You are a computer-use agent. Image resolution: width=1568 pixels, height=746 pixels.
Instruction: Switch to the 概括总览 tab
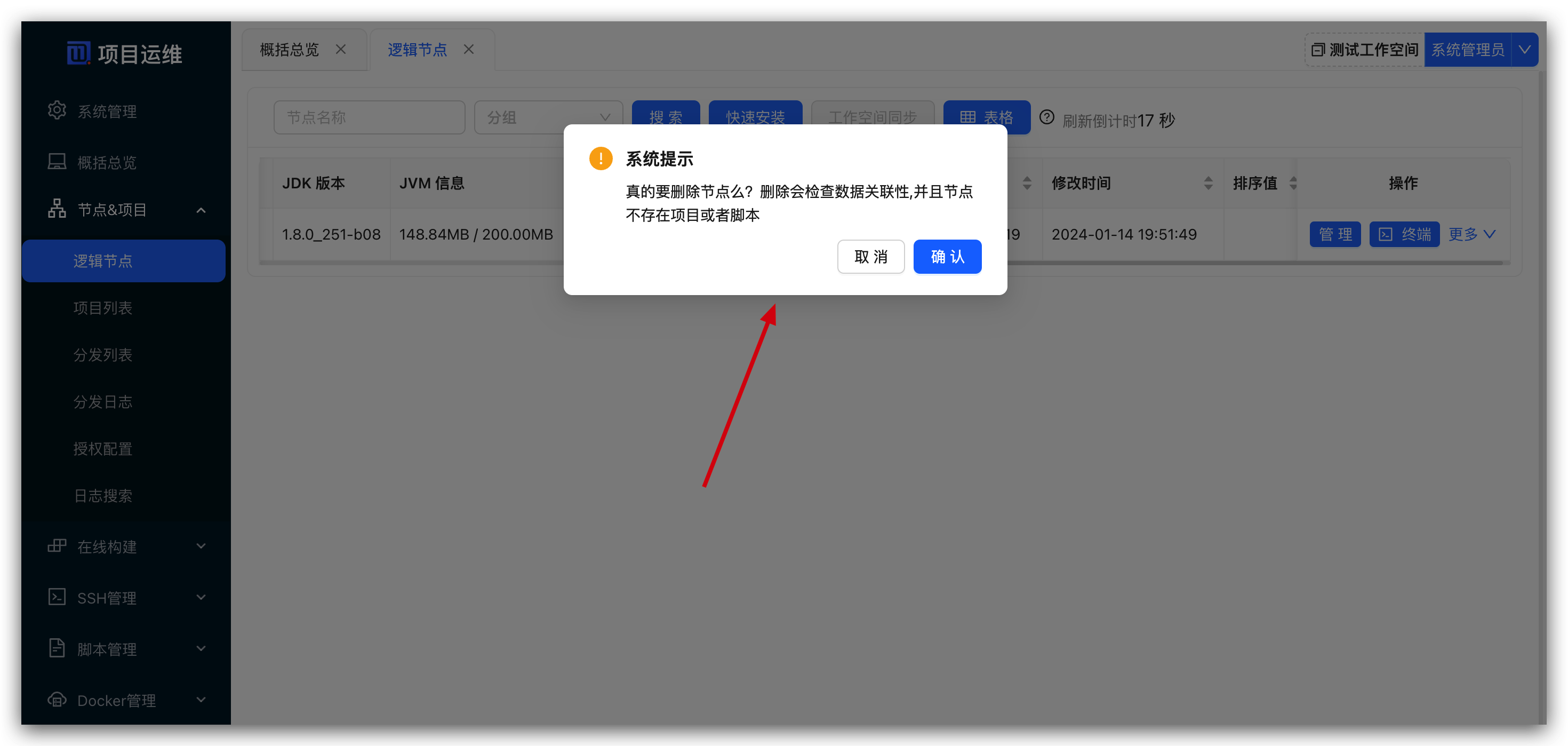(289, 49)
